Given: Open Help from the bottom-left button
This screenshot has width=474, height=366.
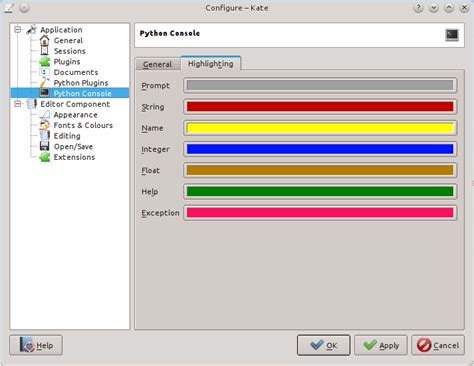Looking at the screenshot, I should tap(36, 345).
